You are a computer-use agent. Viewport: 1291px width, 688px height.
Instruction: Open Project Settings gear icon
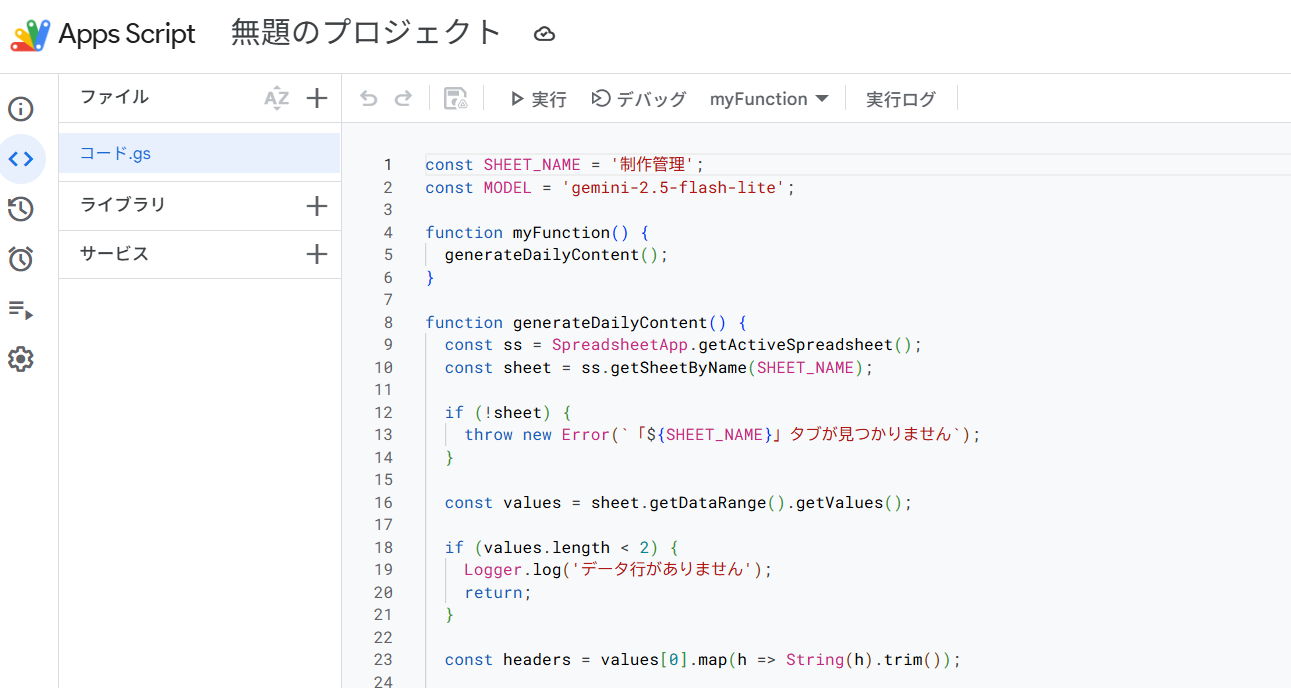[21, 359]
